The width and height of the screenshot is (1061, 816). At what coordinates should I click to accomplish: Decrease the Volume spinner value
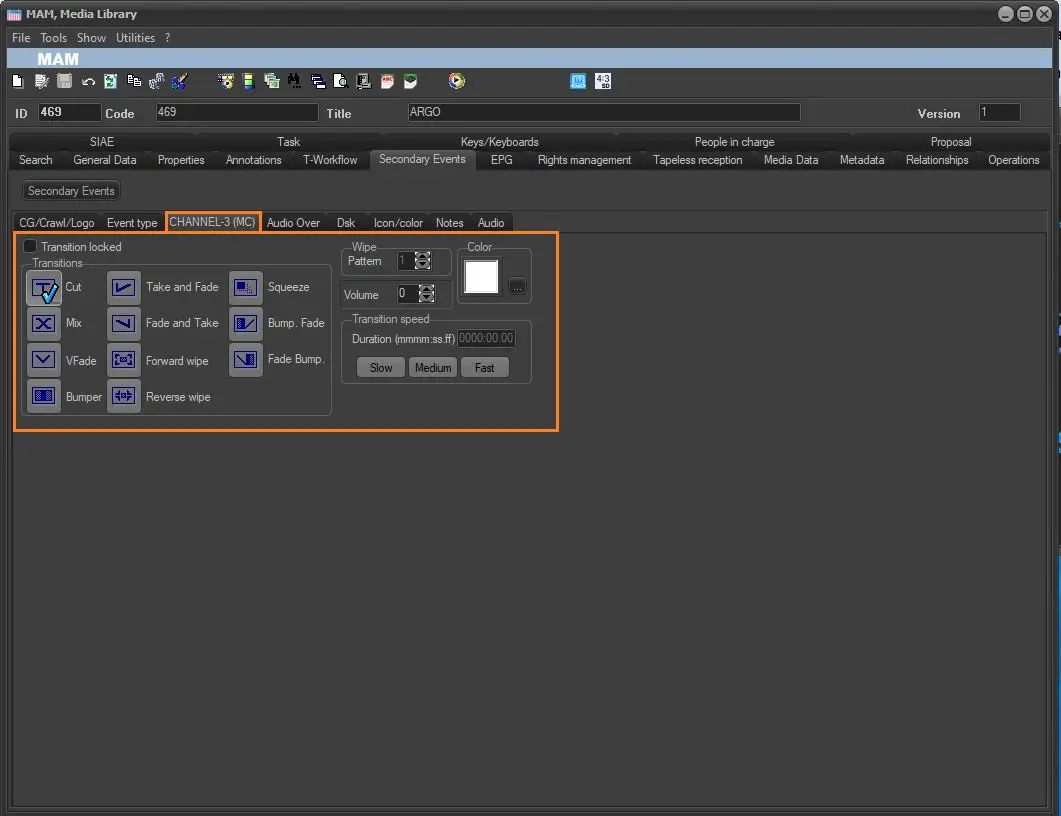pyautogui.click(x=427, y=298)
